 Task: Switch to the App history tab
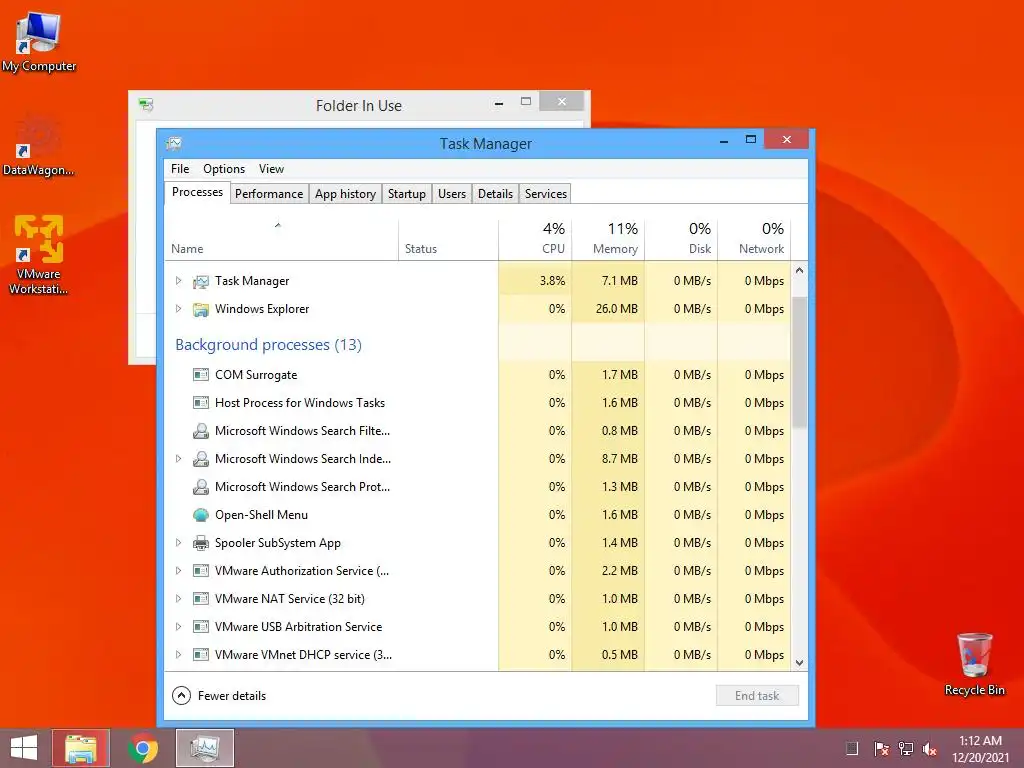pos(345,194)
